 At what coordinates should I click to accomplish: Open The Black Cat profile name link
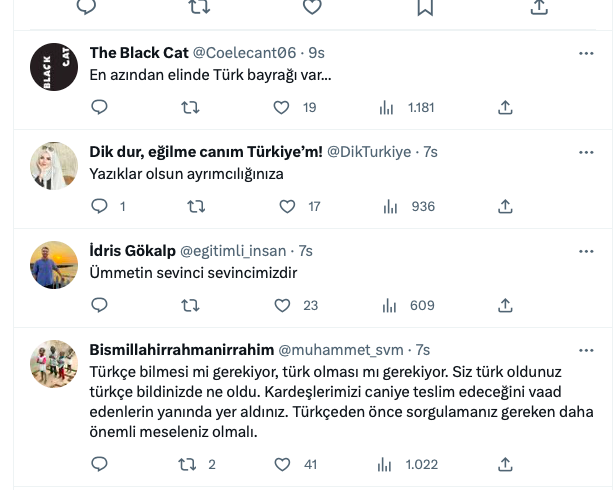point(139,52)
